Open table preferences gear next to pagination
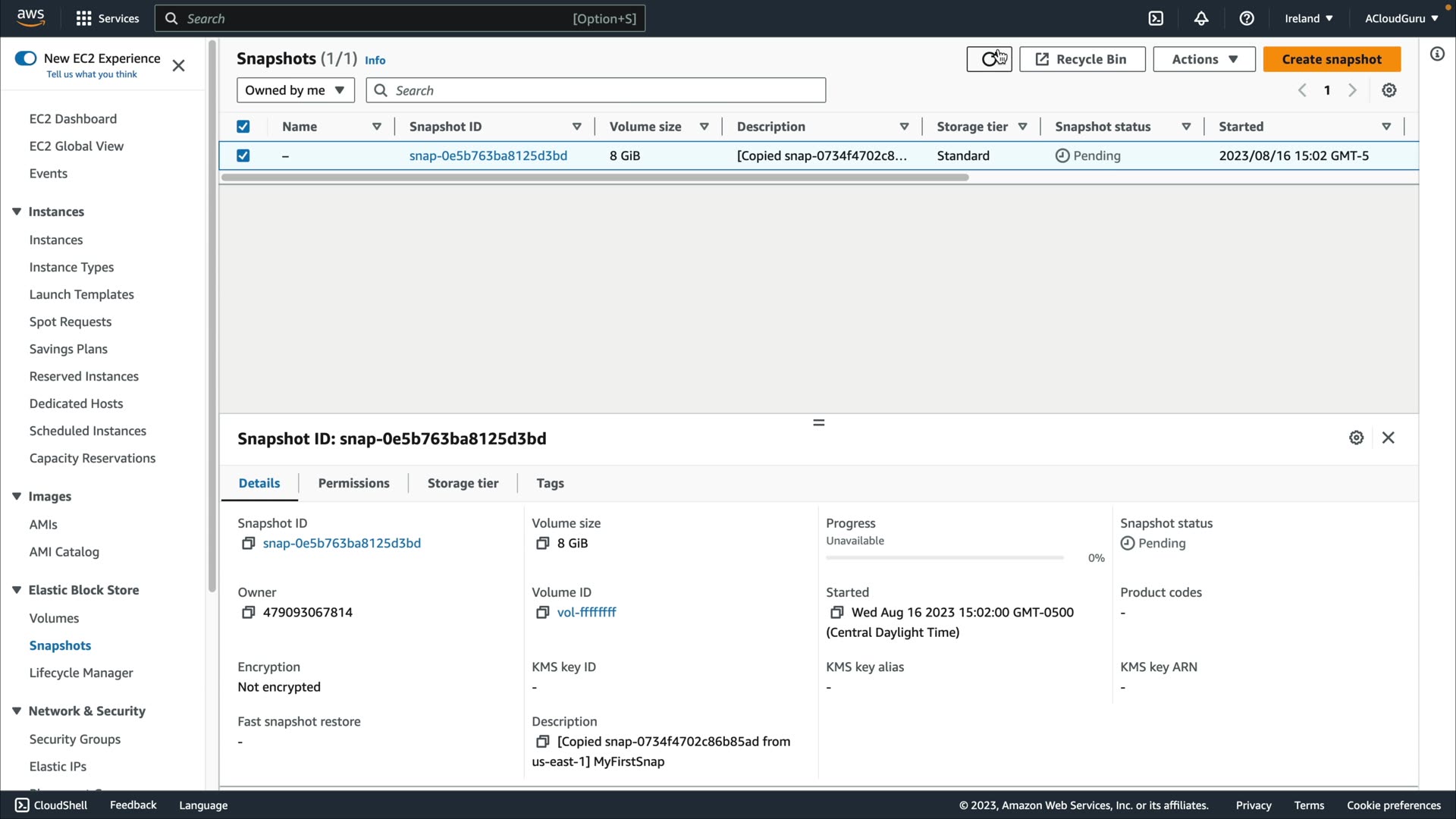This screenshot has height=819, width=1456. (x=1389, y=90)
